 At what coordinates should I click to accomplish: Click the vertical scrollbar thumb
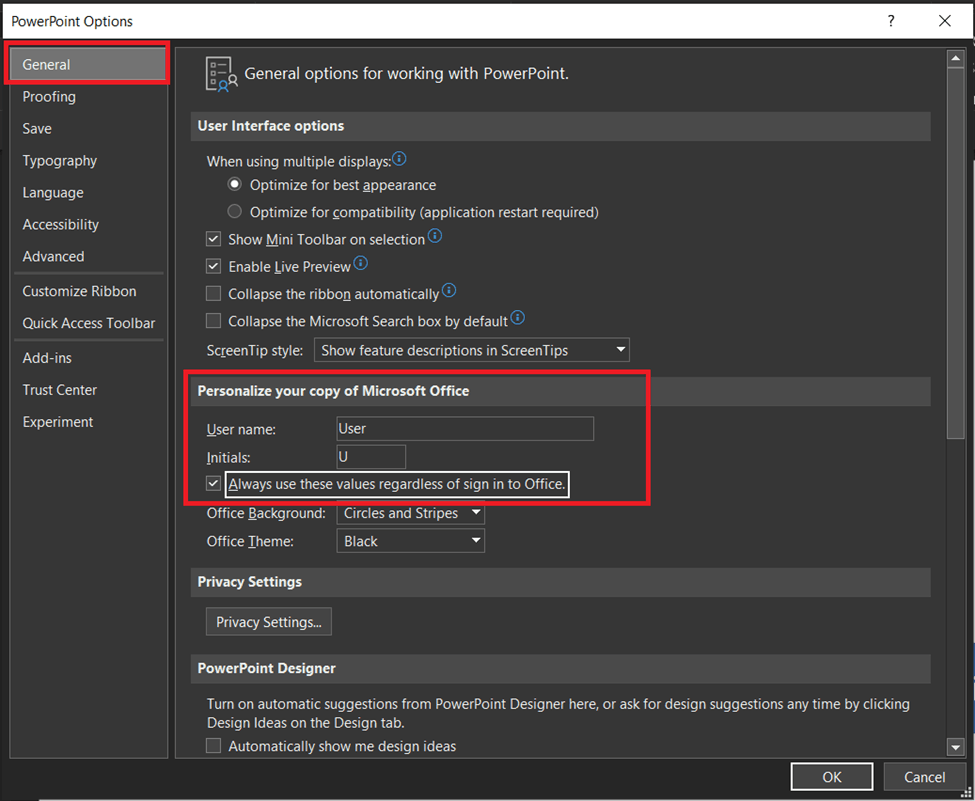click(955, 254)
